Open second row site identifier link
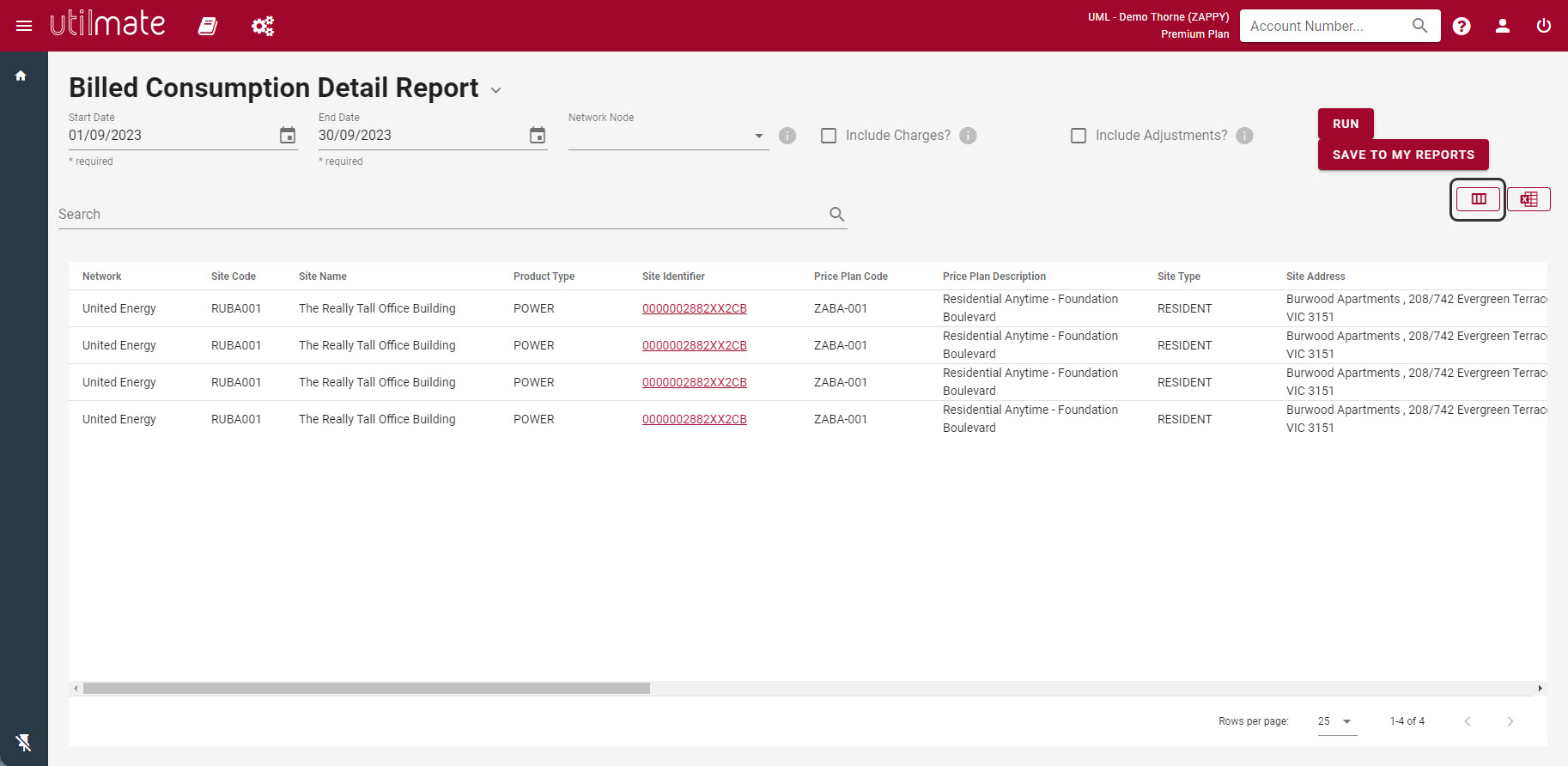The width and height of the screenshot is (1568, 766). click(x=695, y=345)
